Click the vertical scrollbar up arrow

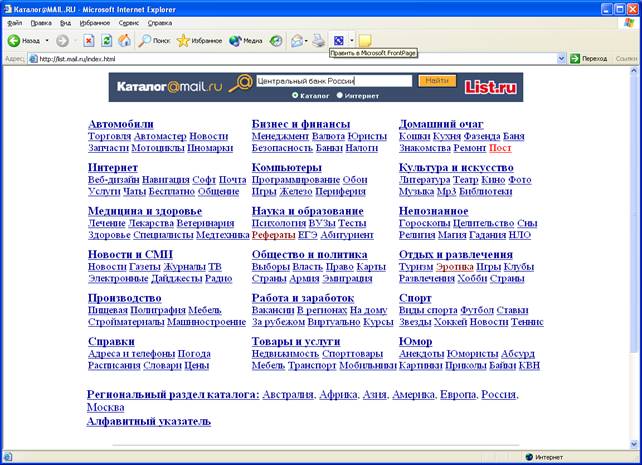[634, 70]
